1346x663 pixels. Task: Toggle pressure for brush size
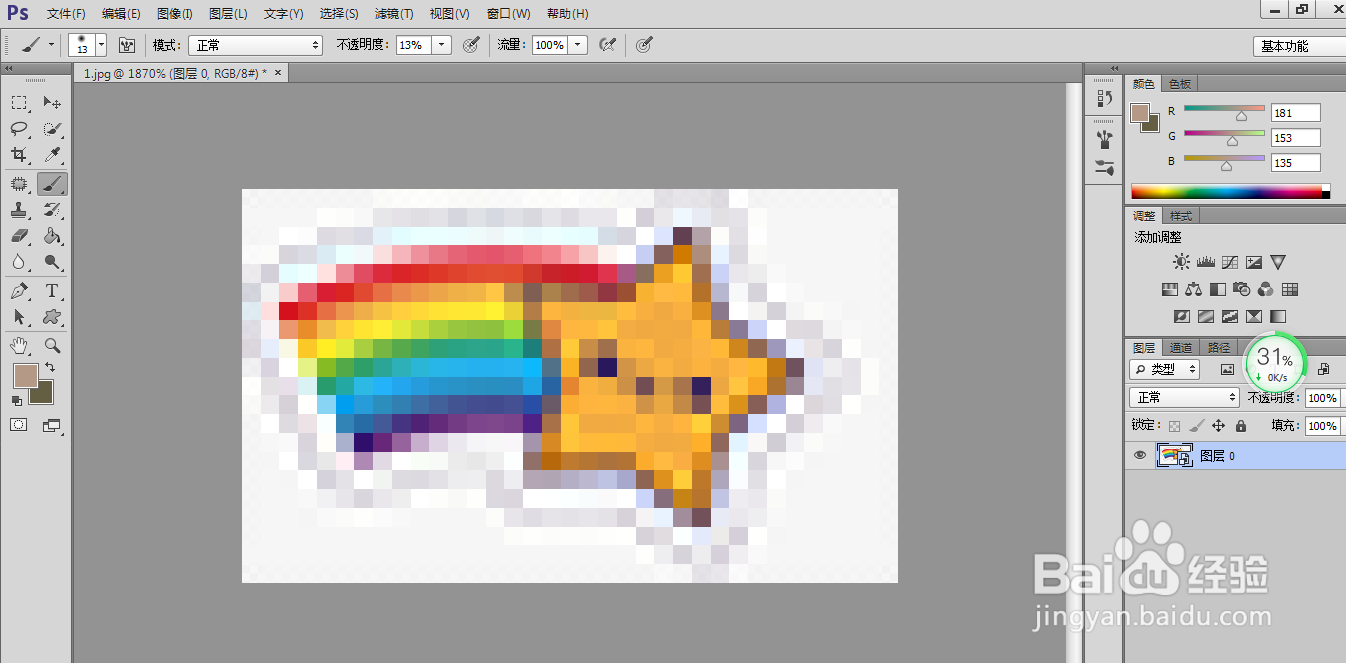[x=645, y=45]
